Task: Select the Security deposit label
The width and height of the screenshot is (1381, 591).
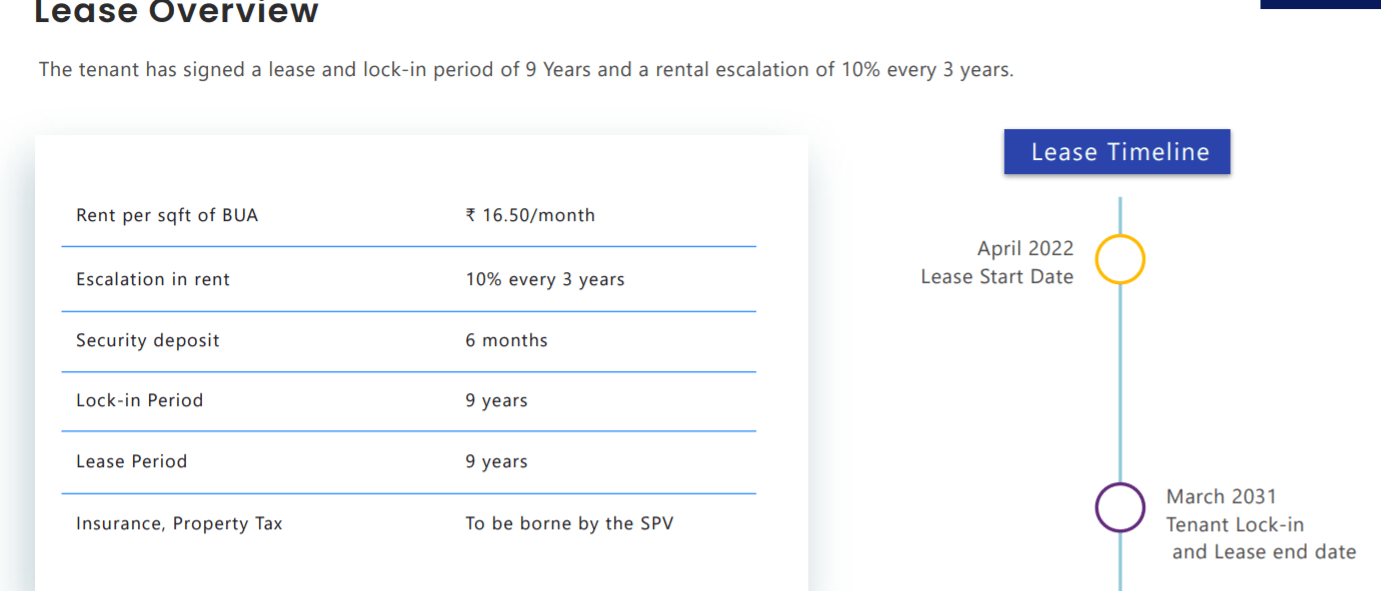Action: pyautogui.click(x=148, y=341)
